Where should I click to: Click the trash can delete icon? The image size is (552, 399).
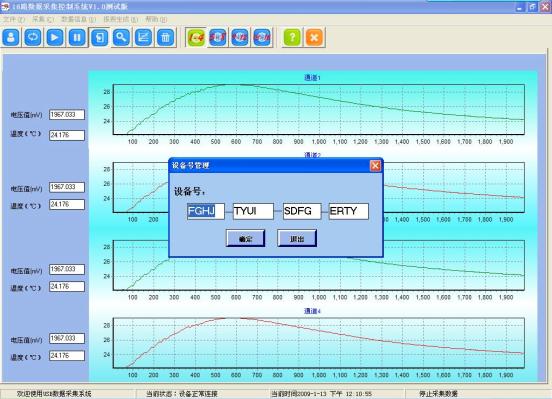point(166,37)
